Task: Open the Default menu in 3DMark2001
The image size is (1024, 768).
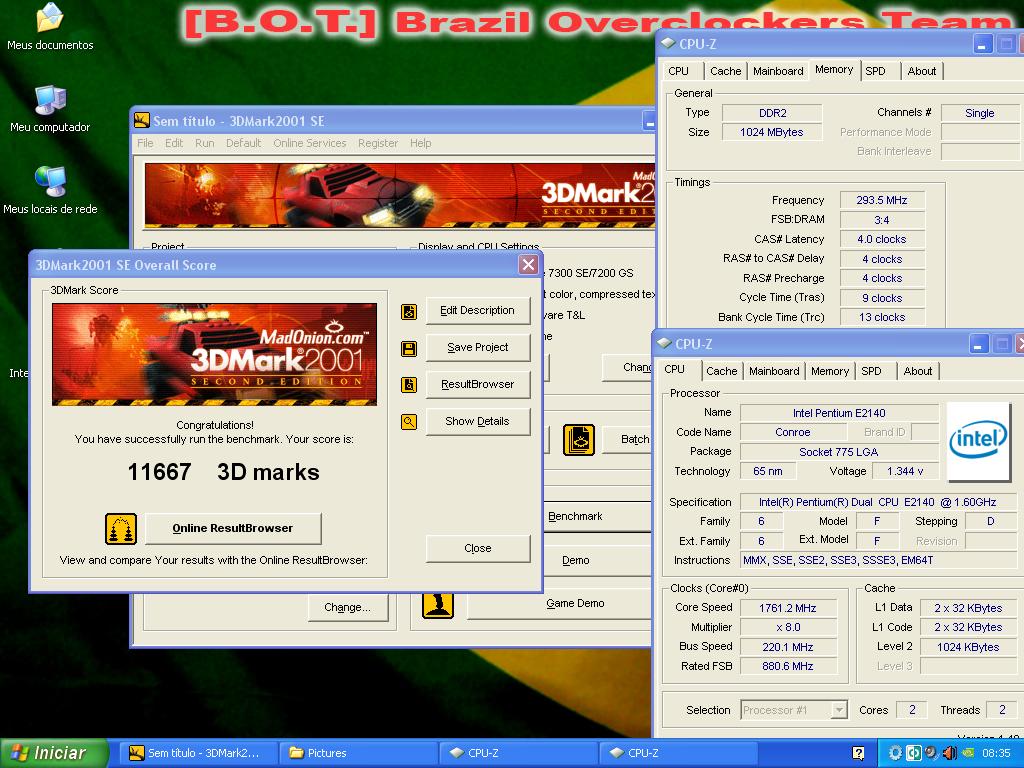Action: pos(243,143)
